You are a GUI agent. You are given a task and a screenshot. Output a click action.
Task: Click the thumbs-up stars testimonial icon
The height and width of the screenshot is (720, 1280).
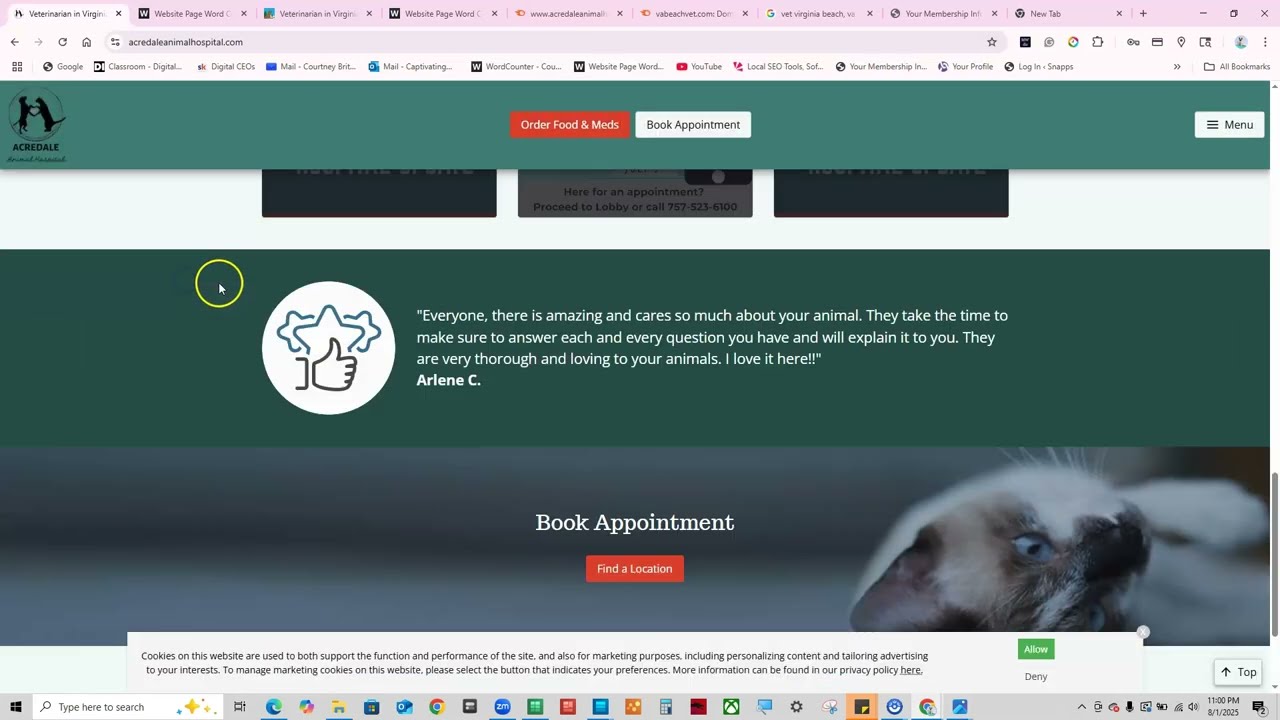[328, 348]
